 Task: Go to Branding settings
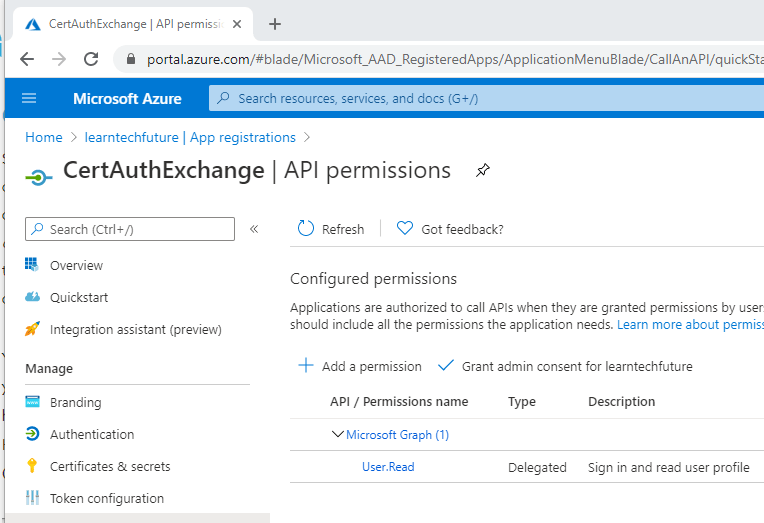point(75,402)
